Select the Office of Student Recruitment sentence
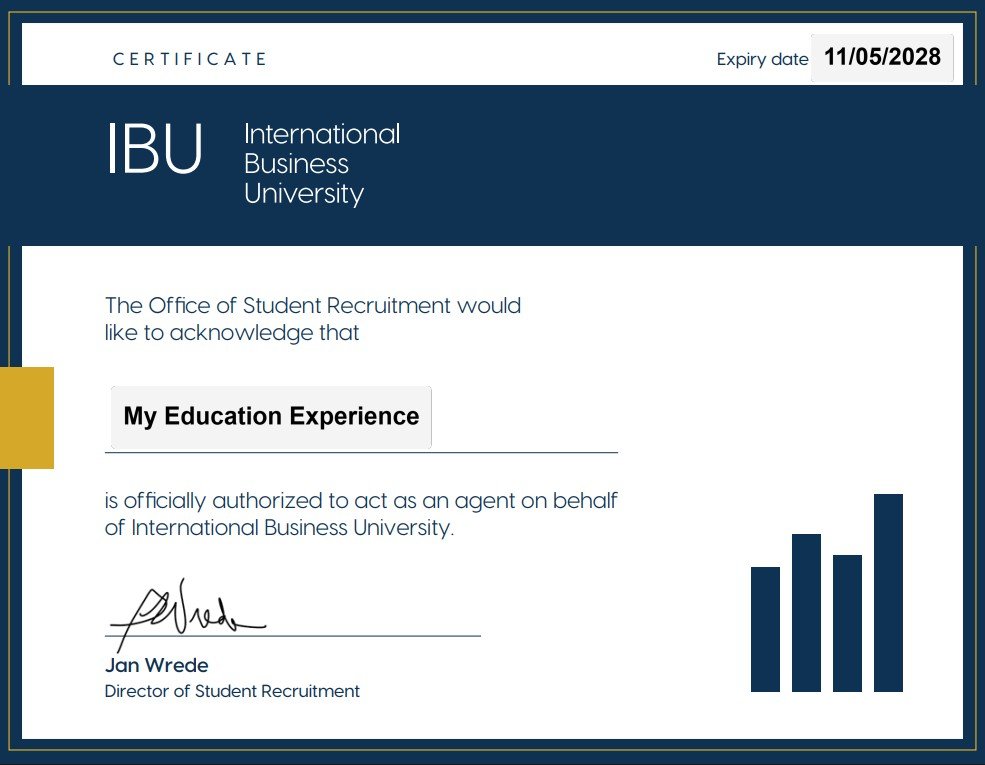 (313, 319)
